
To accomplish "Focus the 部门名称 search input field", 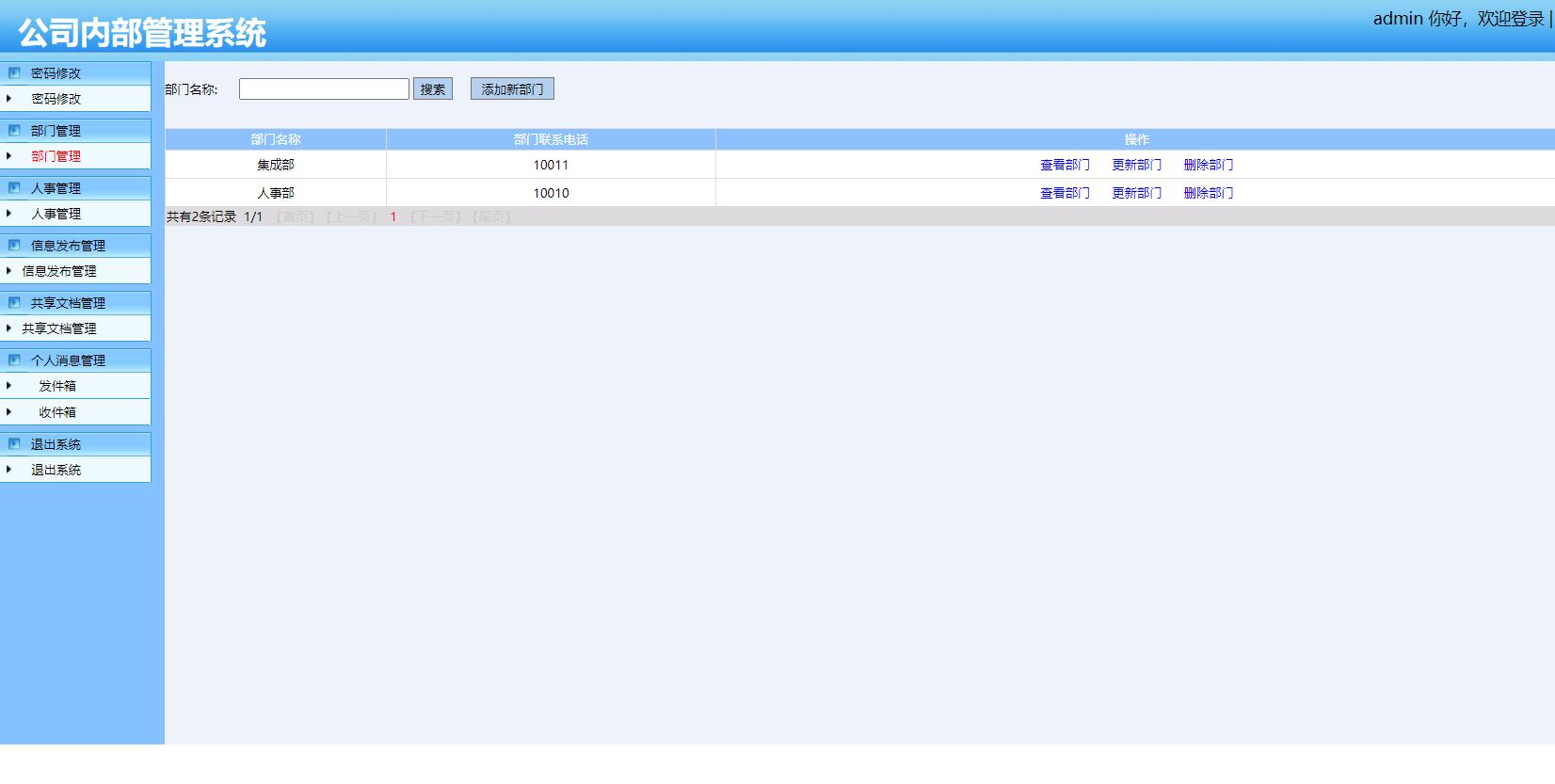I will [324, 88].
